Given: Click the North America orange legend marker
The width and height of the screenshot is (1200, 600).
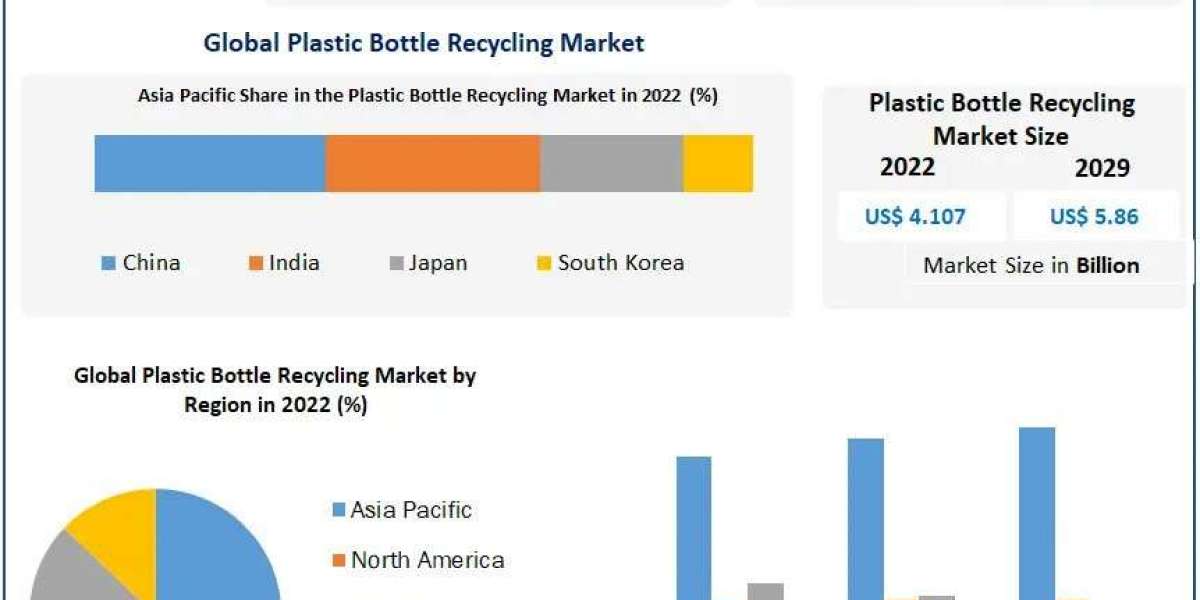Looking at the screenshot, I should point(338,561).
